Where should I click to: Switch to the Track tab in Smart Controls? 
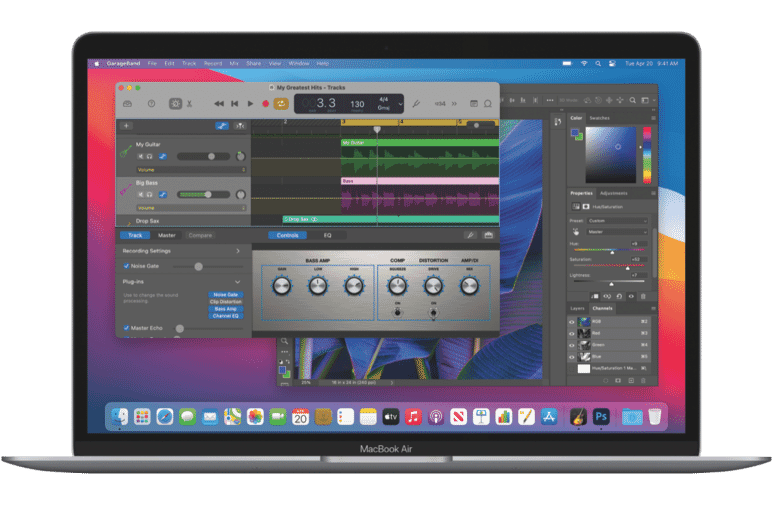pos(135,235)
